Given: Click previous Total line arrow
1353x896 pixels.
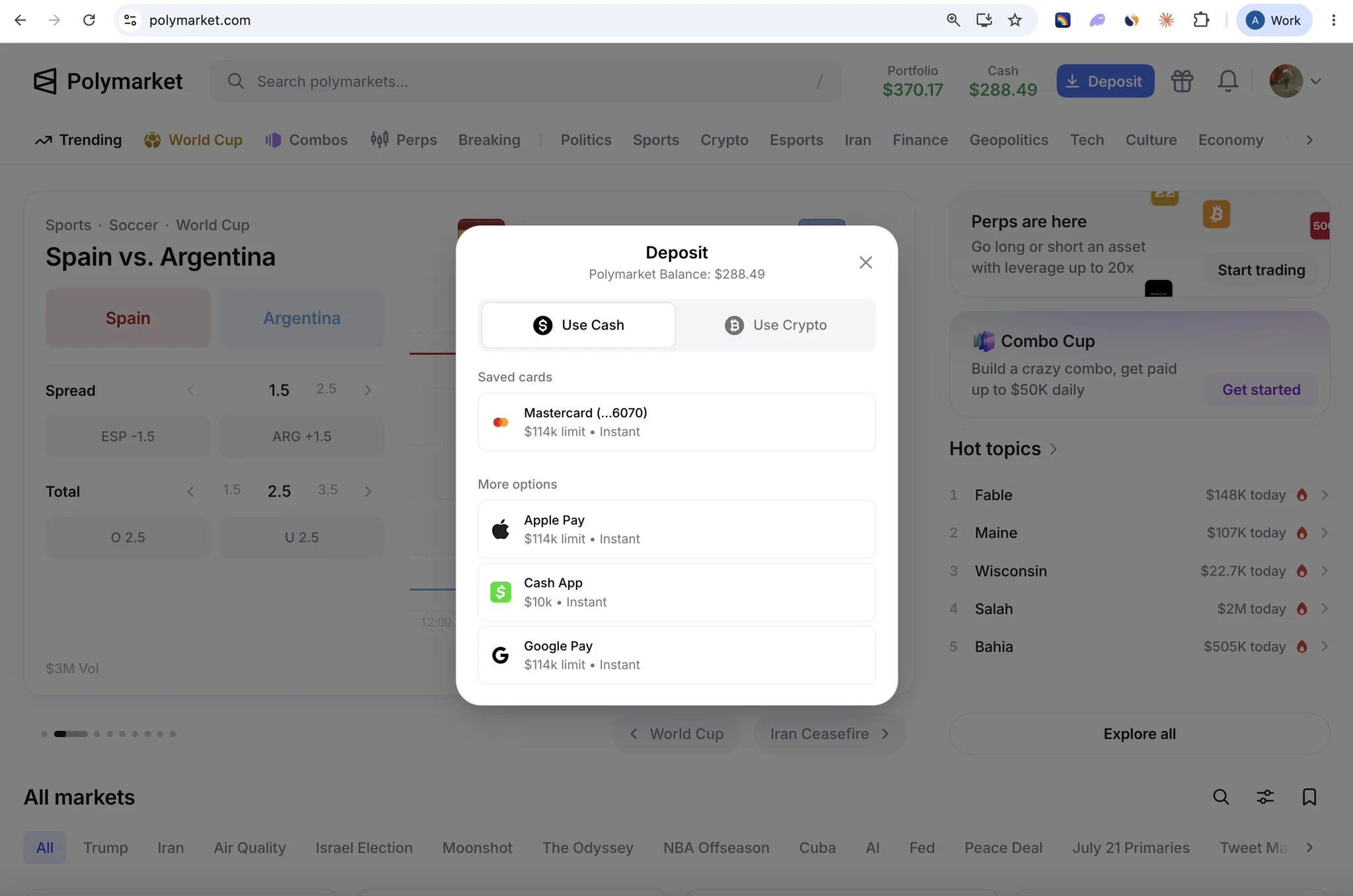Looking at the screenshot, I should point(190,491).
